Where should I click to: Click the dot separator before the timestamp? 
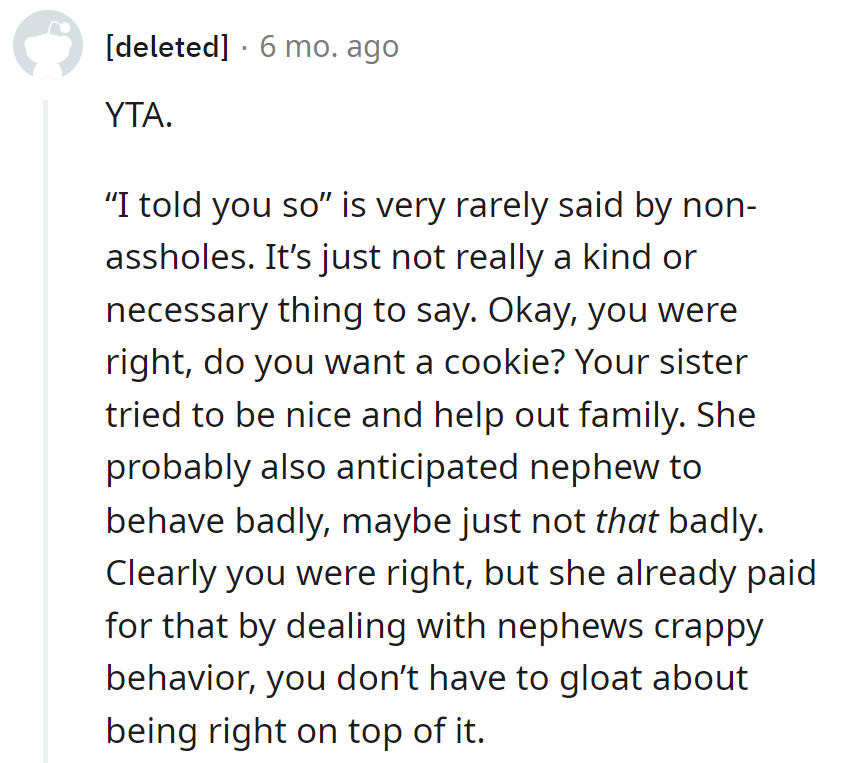click(245, 47)
